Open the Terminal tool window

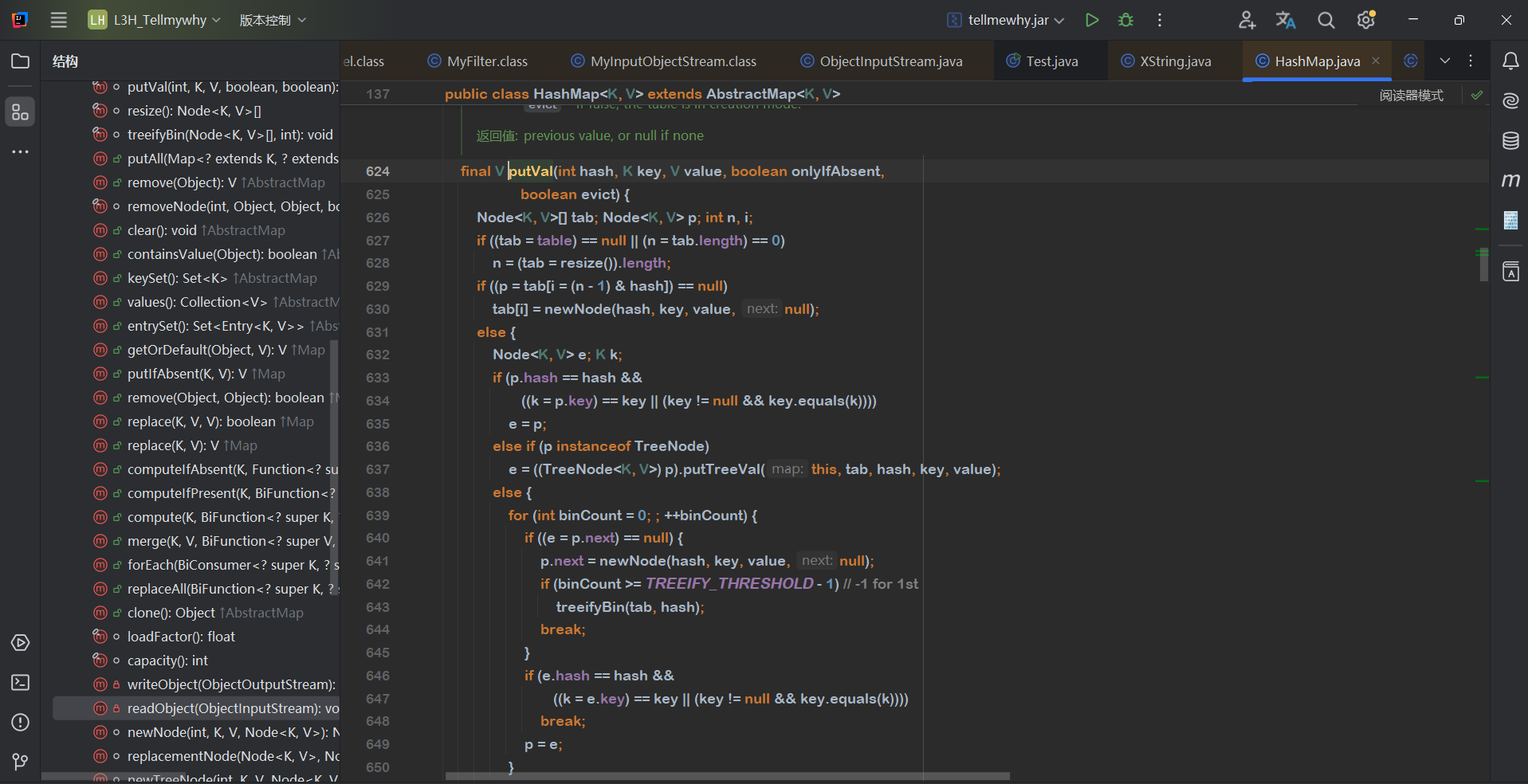coord(21,683)
